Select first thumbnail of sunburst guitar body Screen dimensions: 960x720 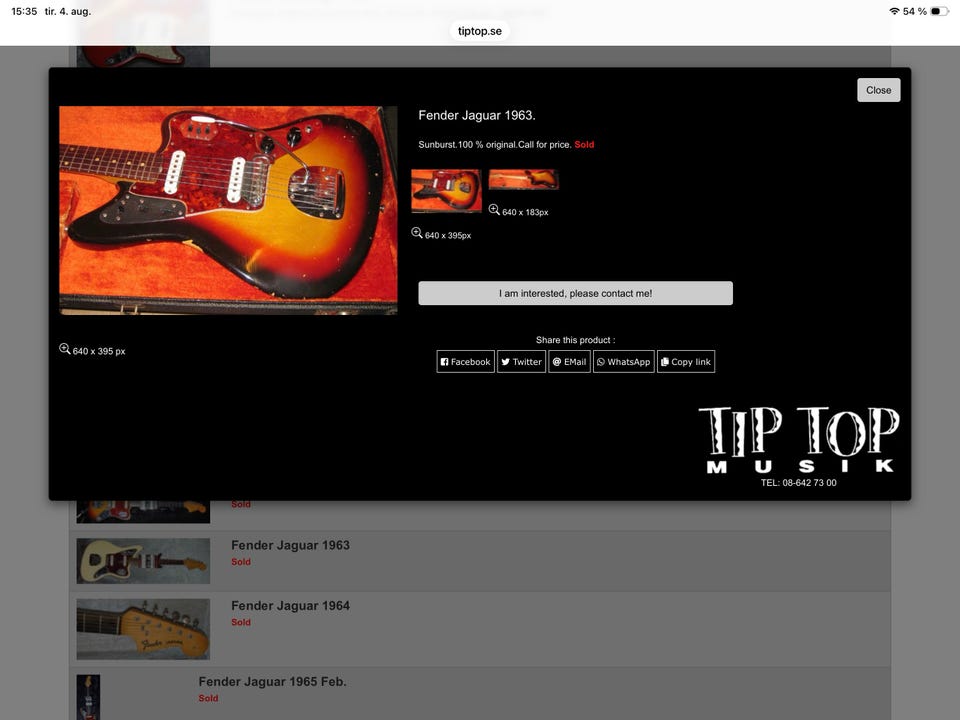pos(446,191)
